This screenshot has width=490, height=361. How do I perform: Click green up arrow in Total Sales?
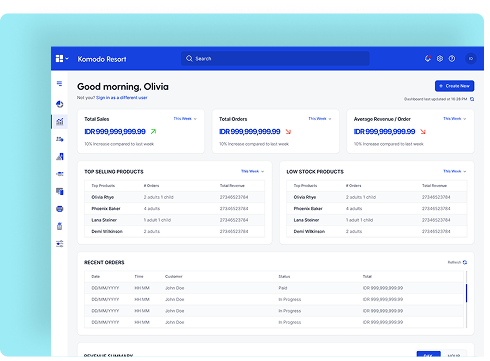pos(153,132)
